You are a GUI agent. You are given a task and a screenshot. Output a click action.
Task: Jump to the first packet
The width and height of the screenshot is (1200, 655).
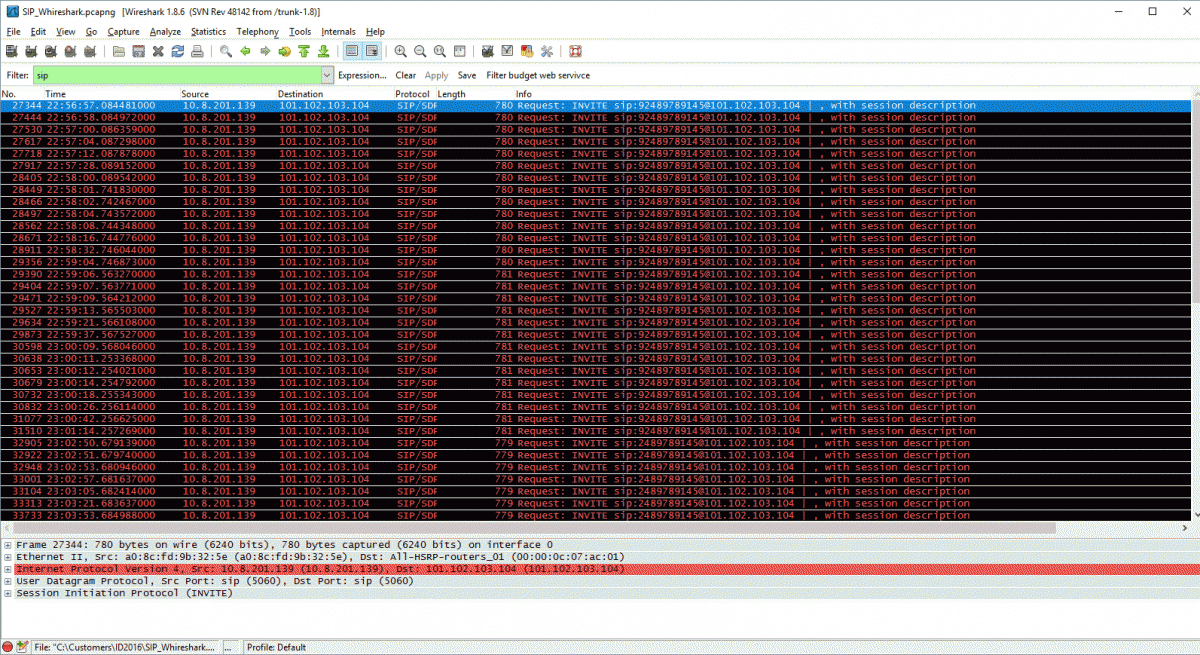[x=303, y=51]
